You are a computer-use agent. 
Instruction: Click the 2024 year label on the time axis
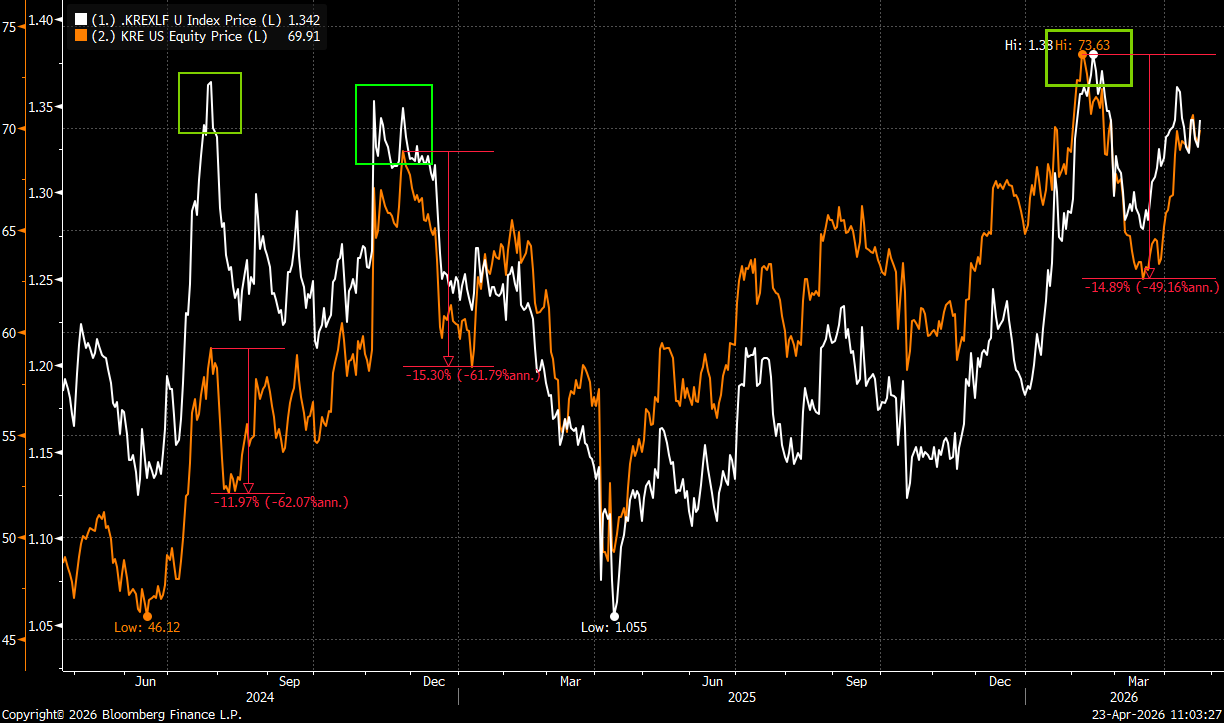[x=259, y=697]
